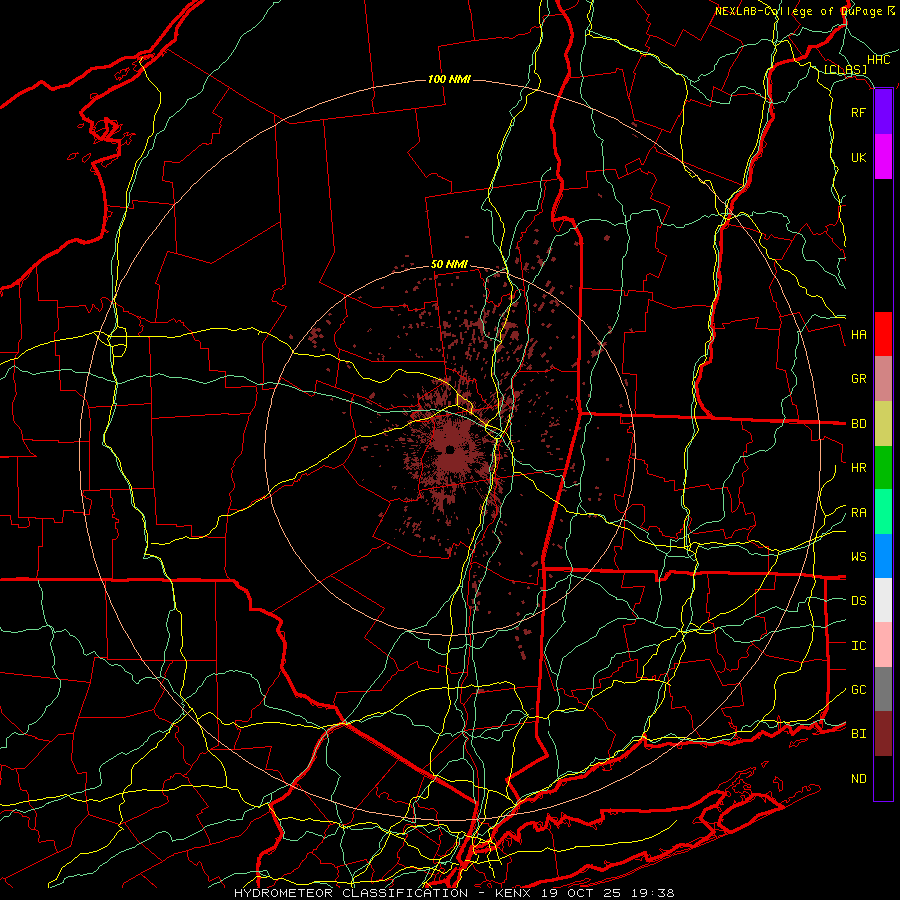This screenshot has width=900, height=900.
Task: Select the RA legend label
Action: [x=858, y=513]
